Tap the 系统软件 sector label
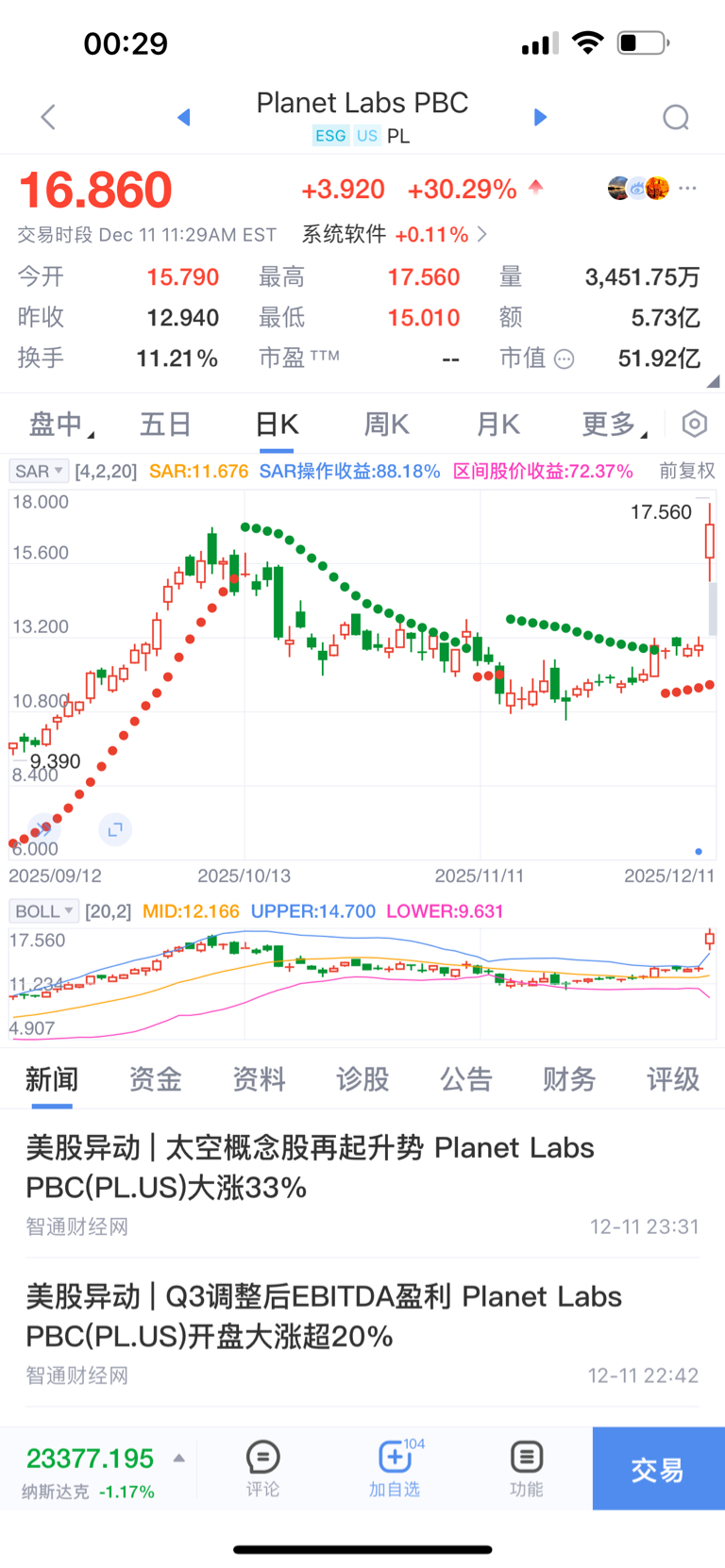The image size is (725, 1568). (344, 234)
